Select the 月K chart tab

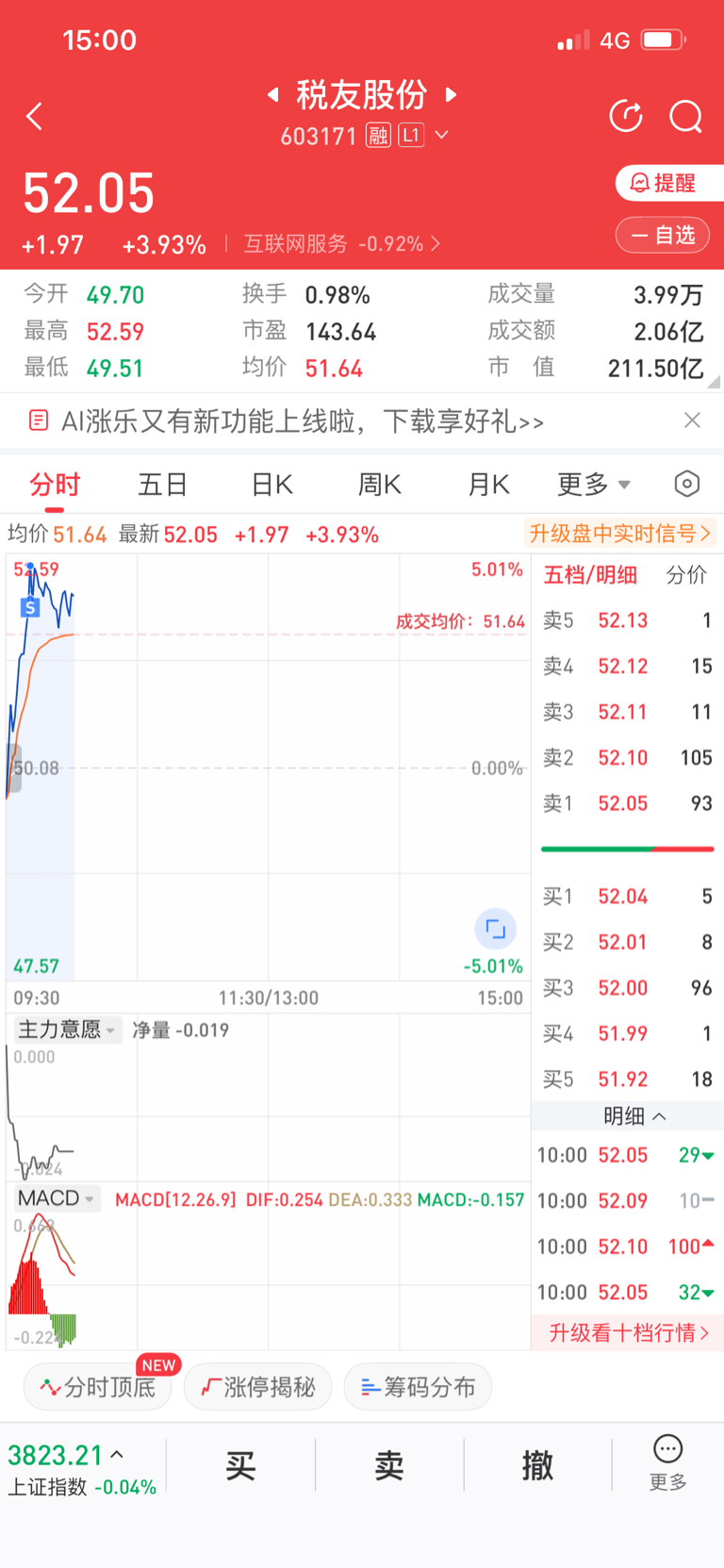pyautogui.click(x=488, y=485)
